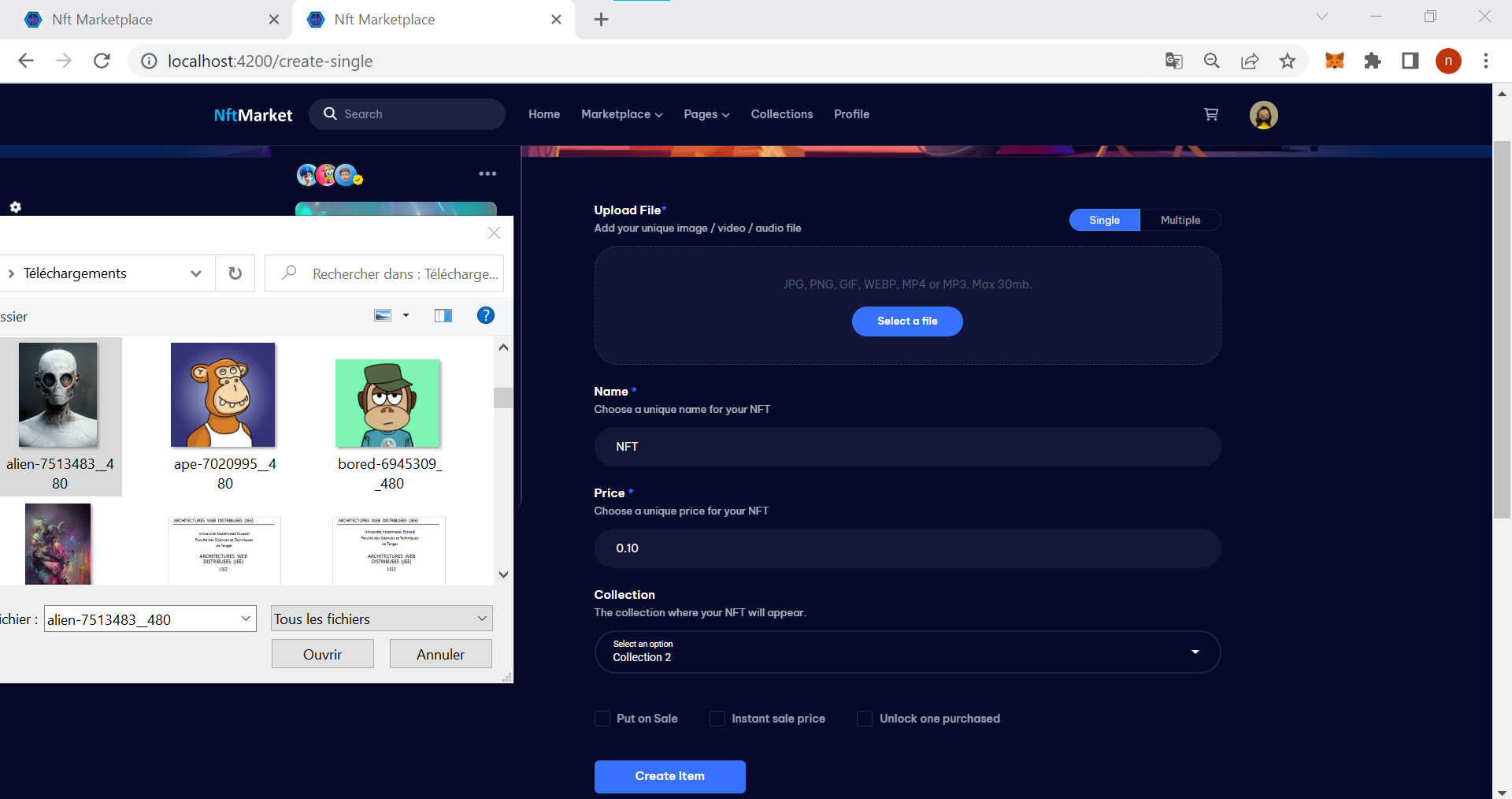Click the Create Item button
Viewport: 1512px width, 799px height.
(669, 776)
